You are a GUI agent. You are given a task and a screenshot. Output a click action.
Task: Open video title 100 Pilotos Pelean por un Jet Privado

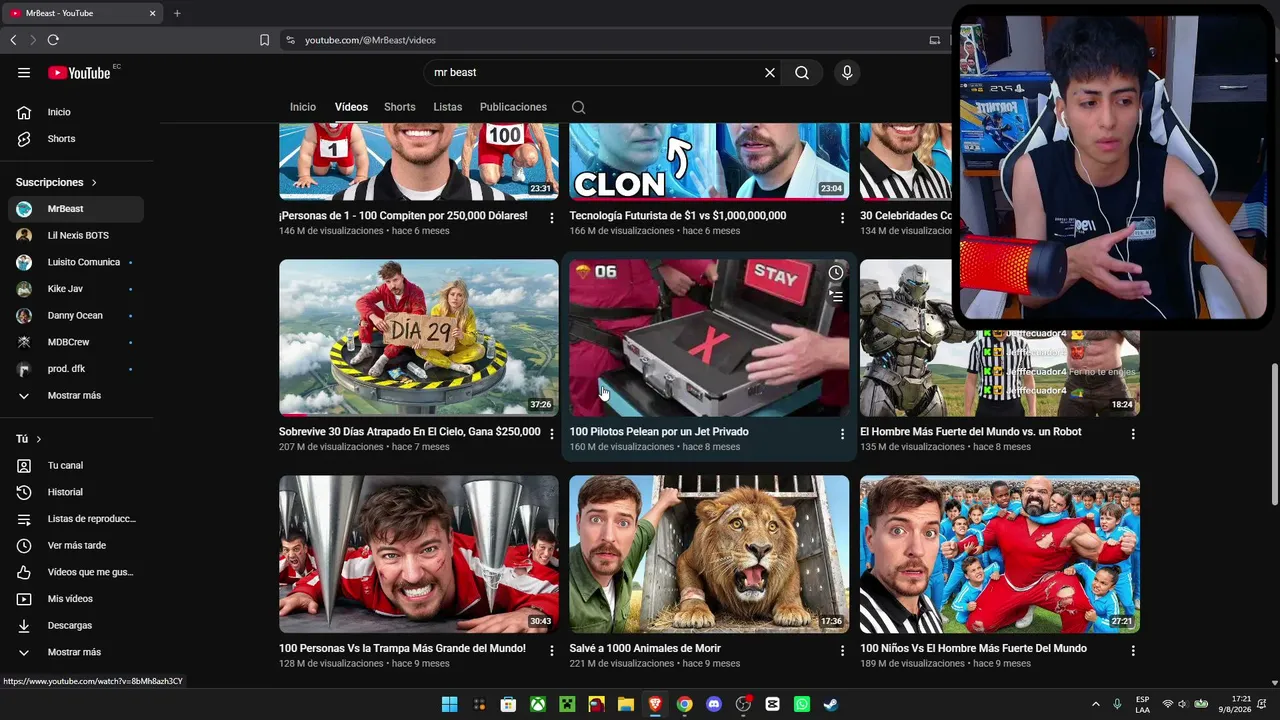click(x=659, y=432)
